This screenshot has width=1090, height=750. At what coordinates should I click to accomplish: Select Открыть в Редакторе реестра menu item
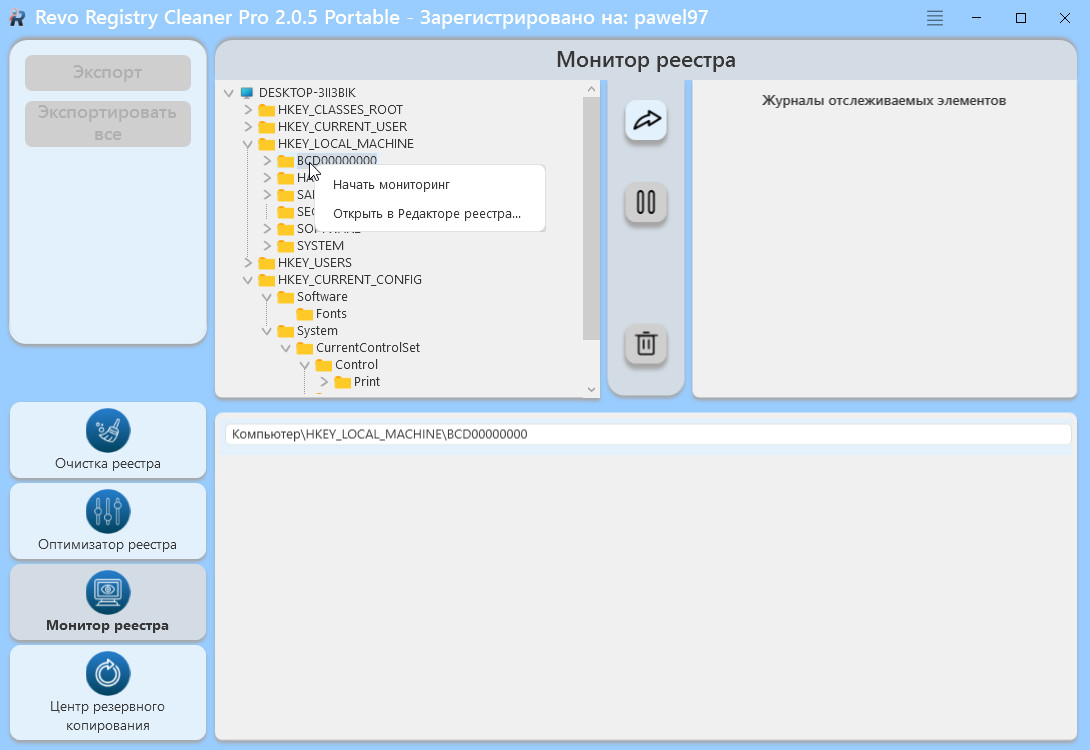point(427,214)
